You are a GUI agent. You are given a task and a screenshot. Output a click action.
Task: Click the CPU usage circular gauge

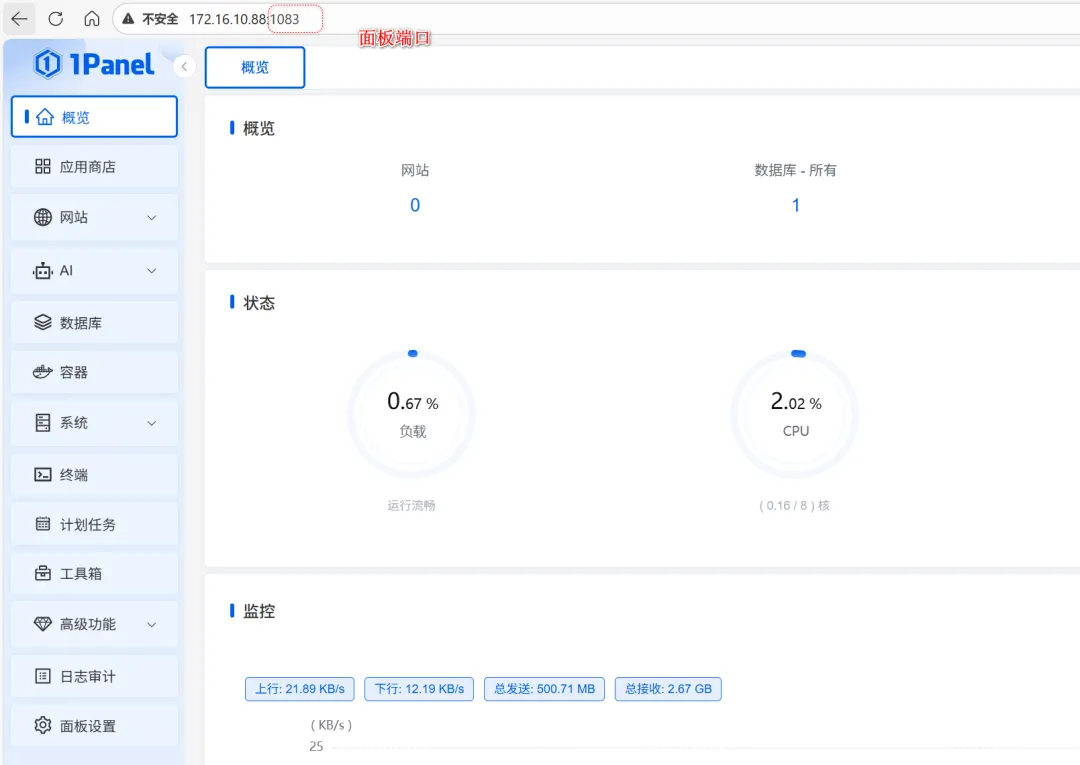pyautogui.click(x=795, y=413)
